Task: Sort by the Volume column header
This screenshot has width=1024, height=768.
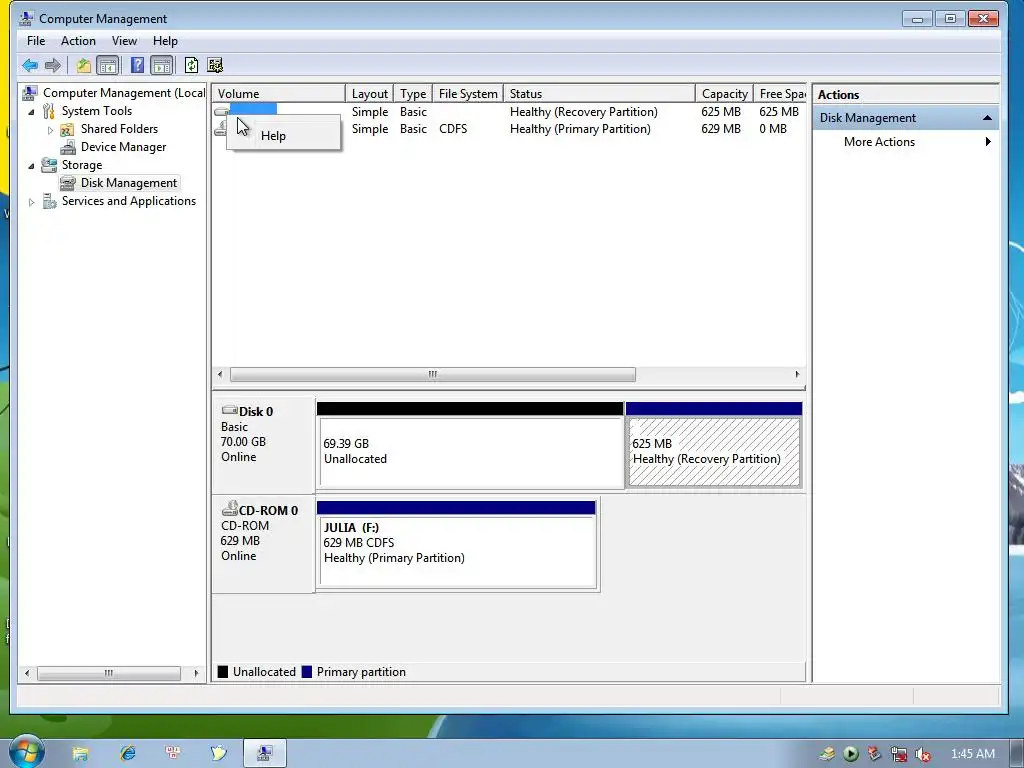Action: point(278,93)
